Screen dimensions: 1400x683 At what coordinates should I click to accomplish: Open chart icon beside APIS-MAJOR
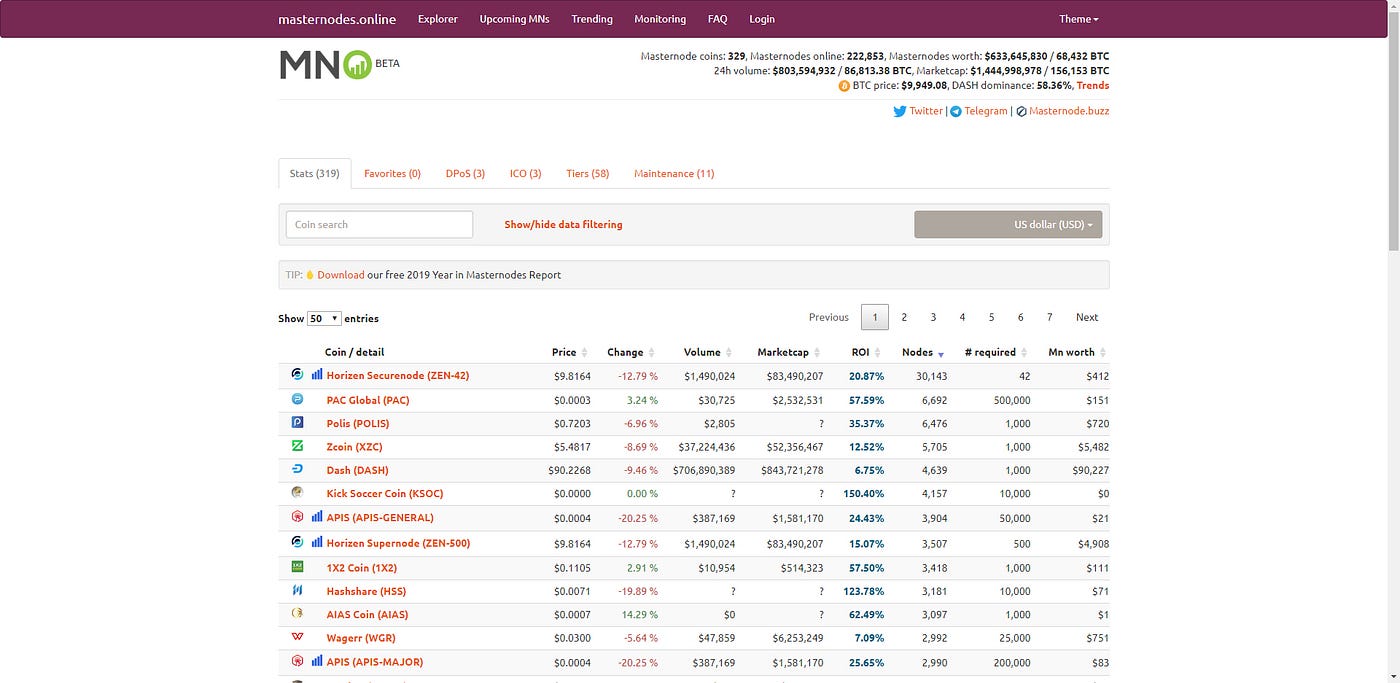(x=317, y=661)
